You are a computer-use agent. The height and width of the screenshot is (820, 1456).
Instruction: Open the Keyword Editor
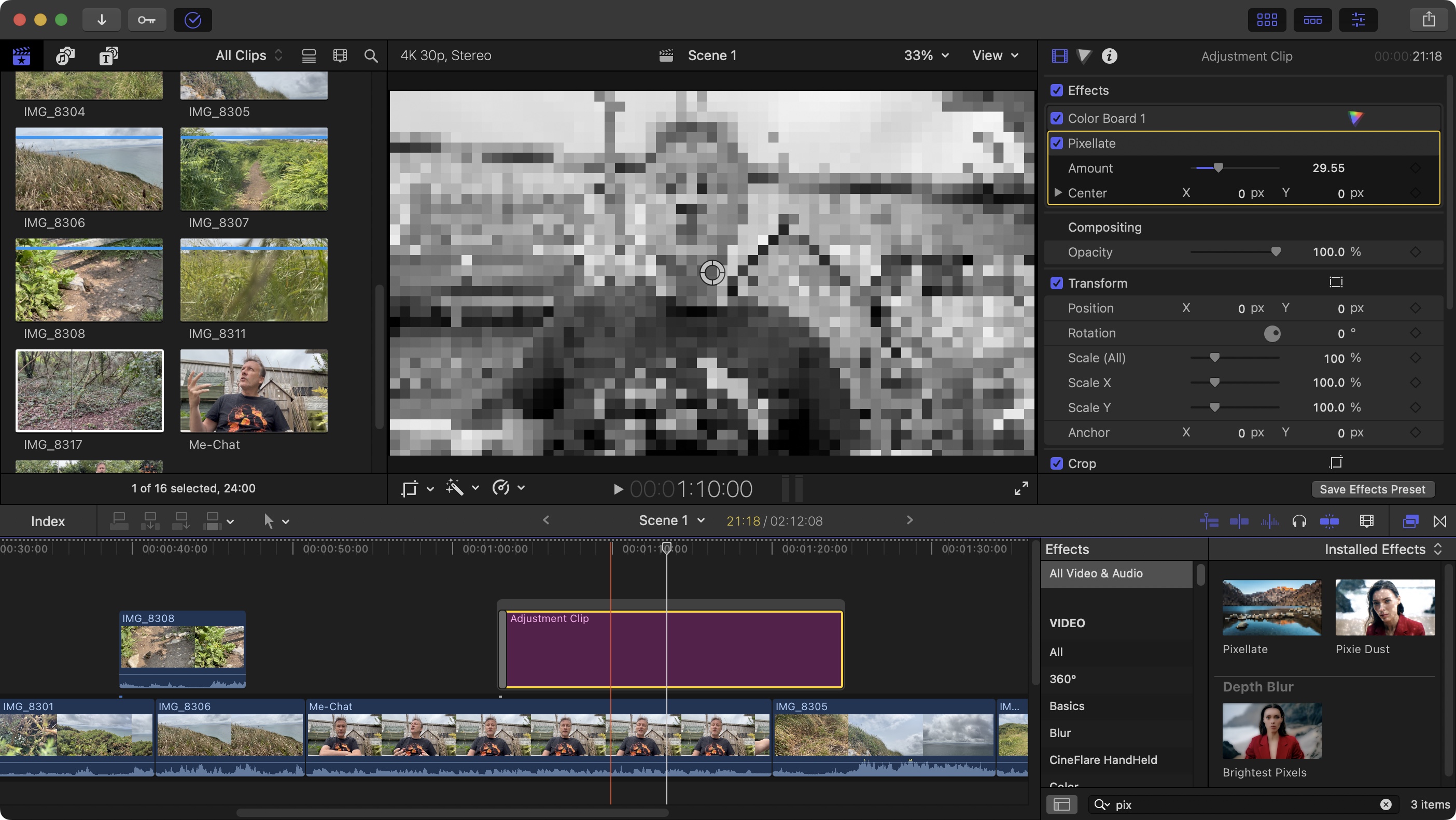(147, 19)
